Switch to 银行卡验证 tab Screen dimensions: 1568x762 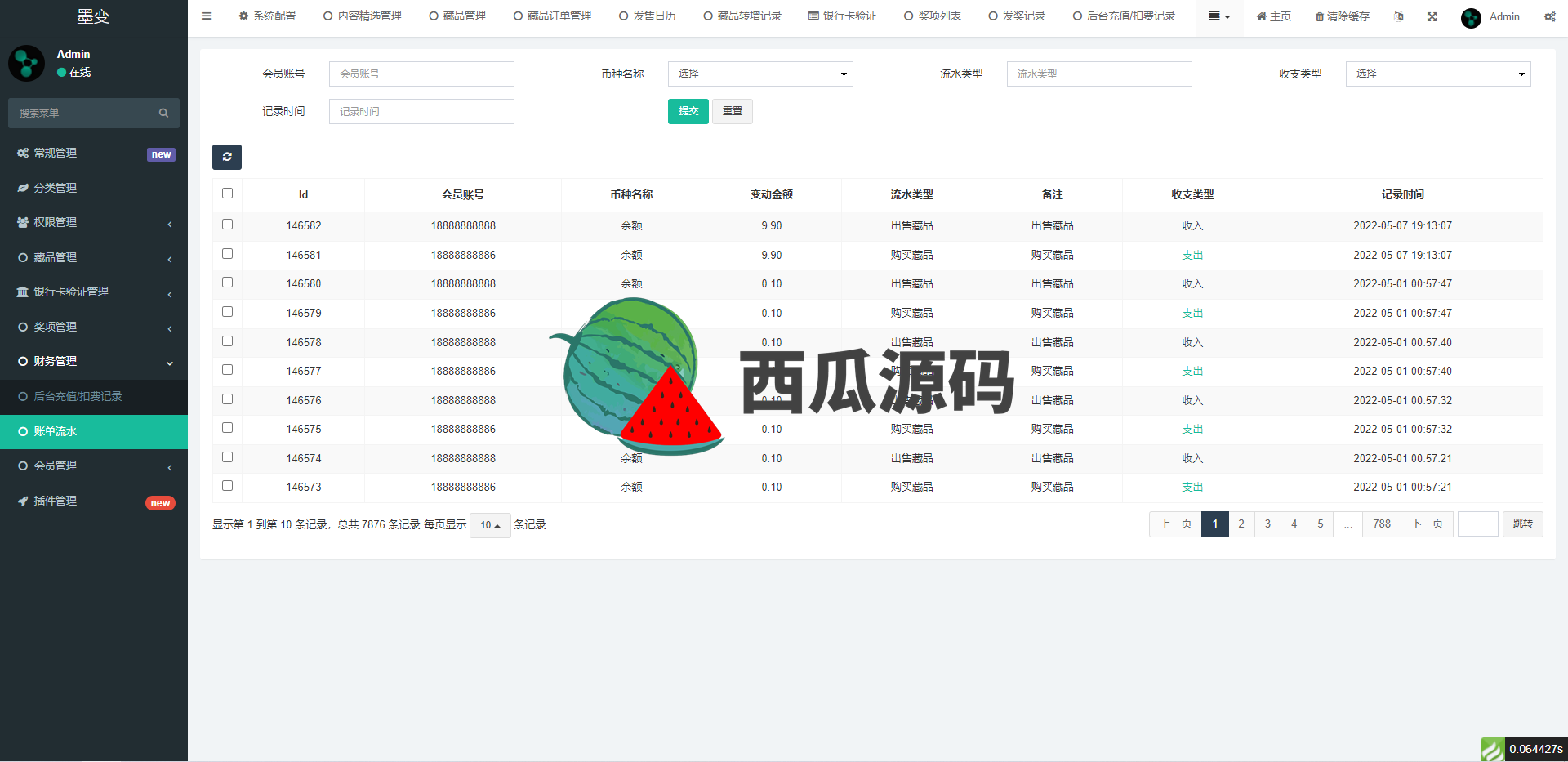842,16
